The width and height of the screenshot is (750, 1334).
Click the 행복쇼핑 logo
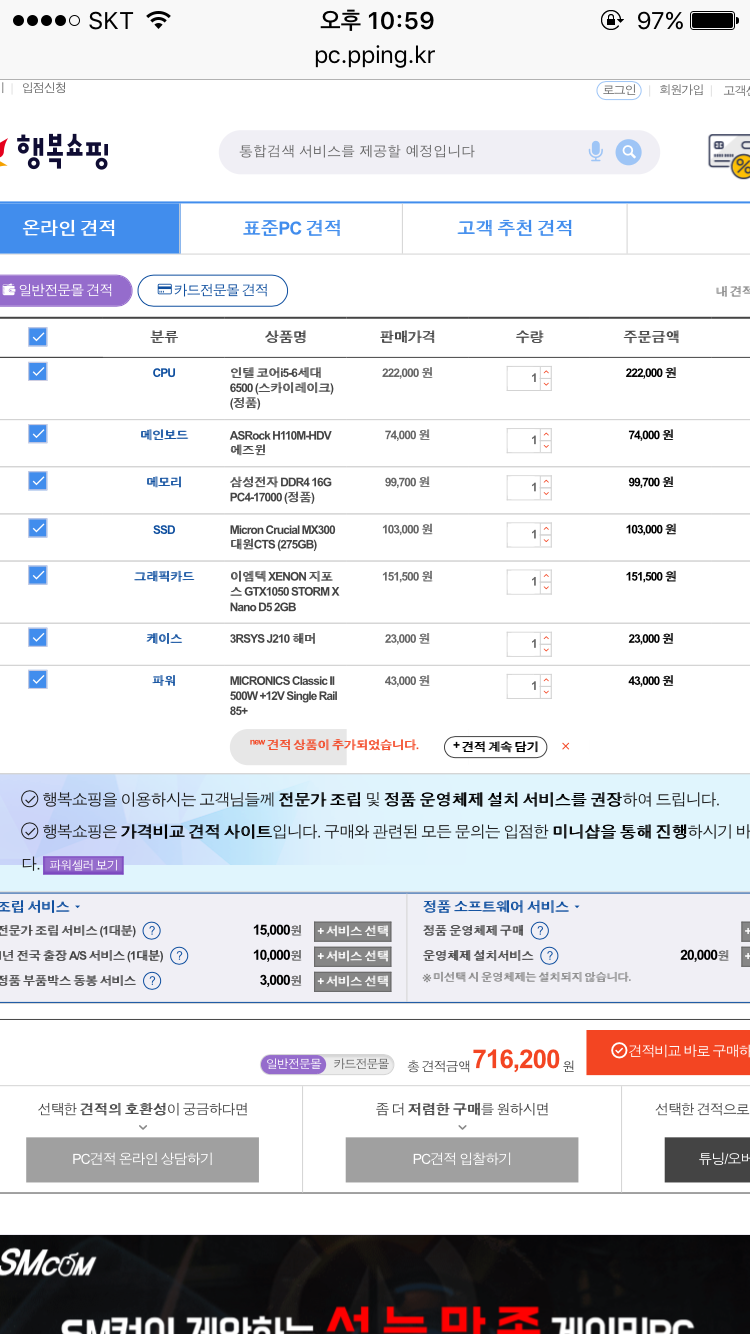click(x=56, y=152)
